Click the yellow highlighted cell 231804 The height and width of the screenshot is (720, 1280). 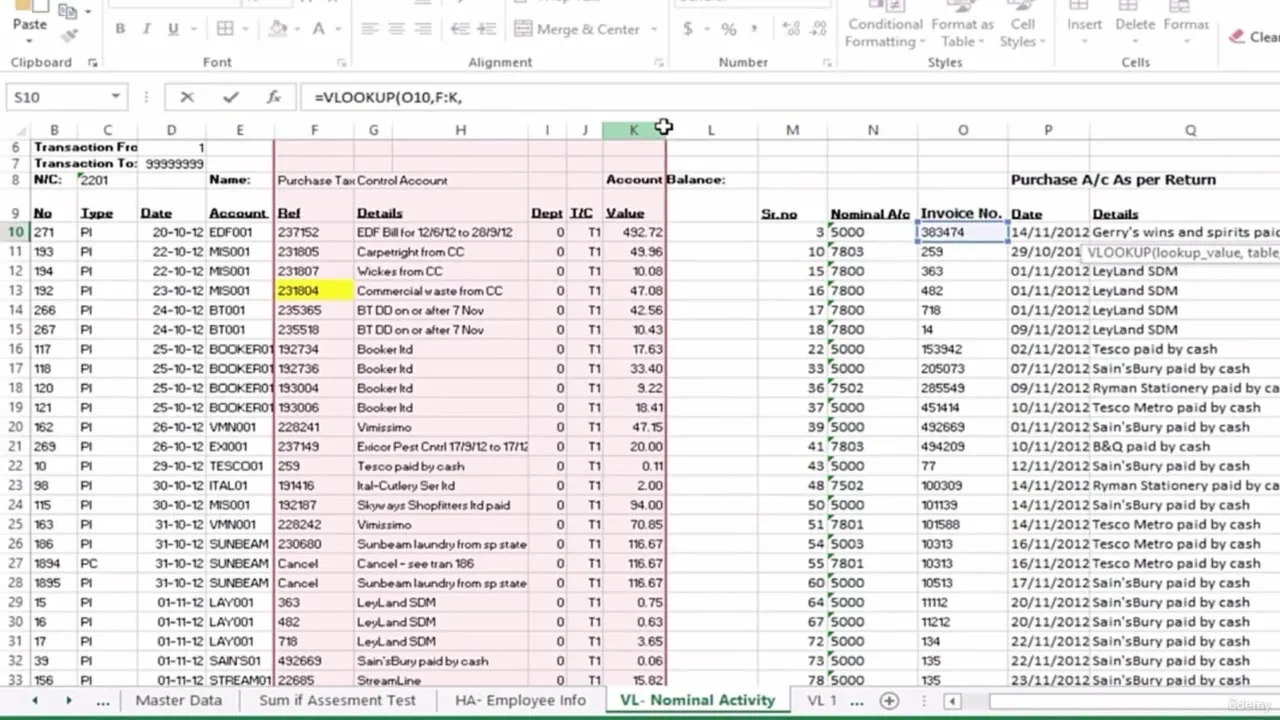(314, 291)
